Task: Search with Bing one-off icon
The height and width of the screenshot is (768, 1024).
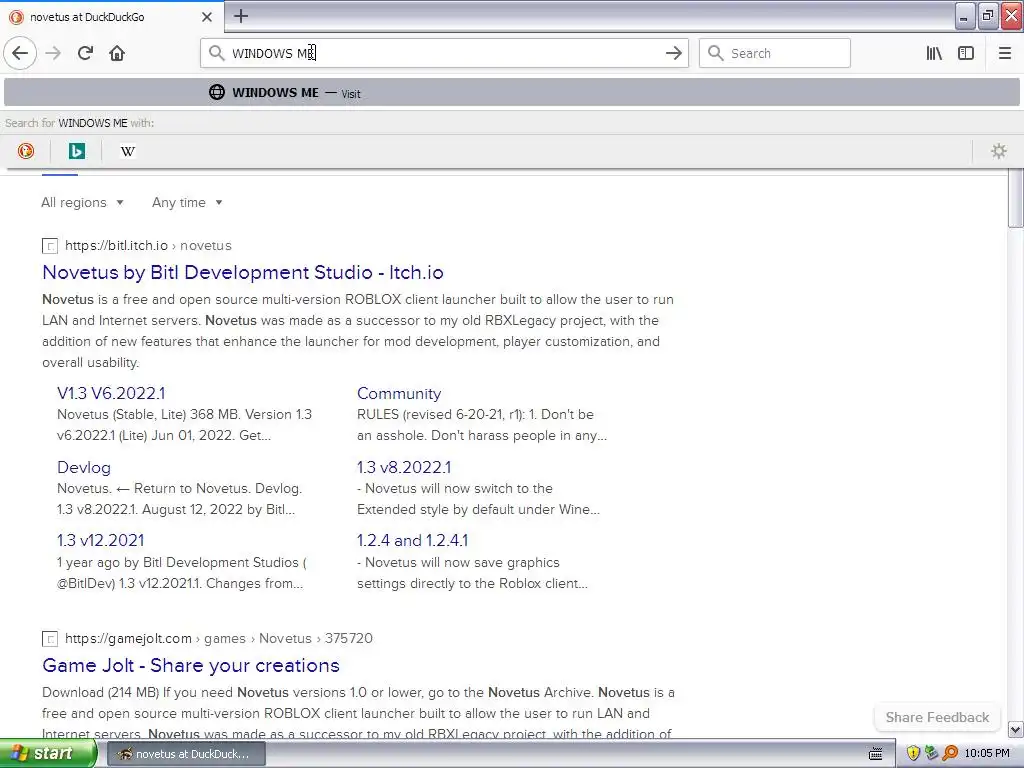Action: tap(76, 152)
